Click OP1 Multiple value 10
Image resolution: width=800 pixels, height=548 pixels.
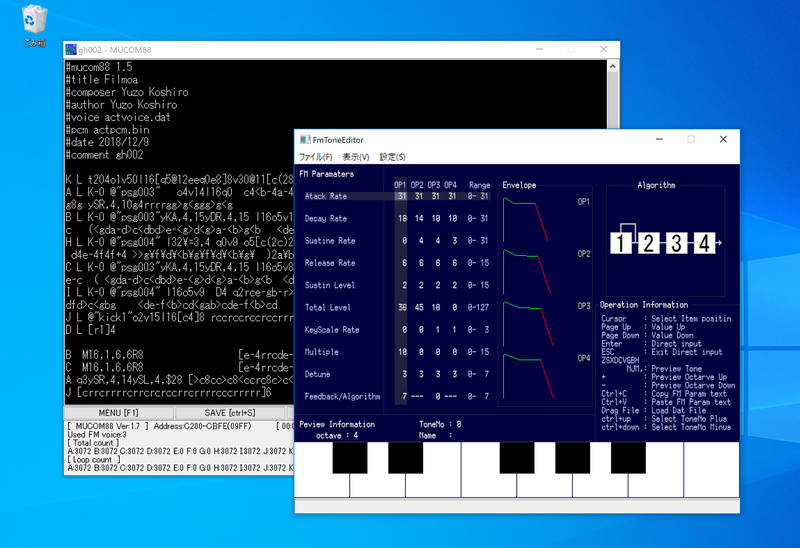coord(402,352)
